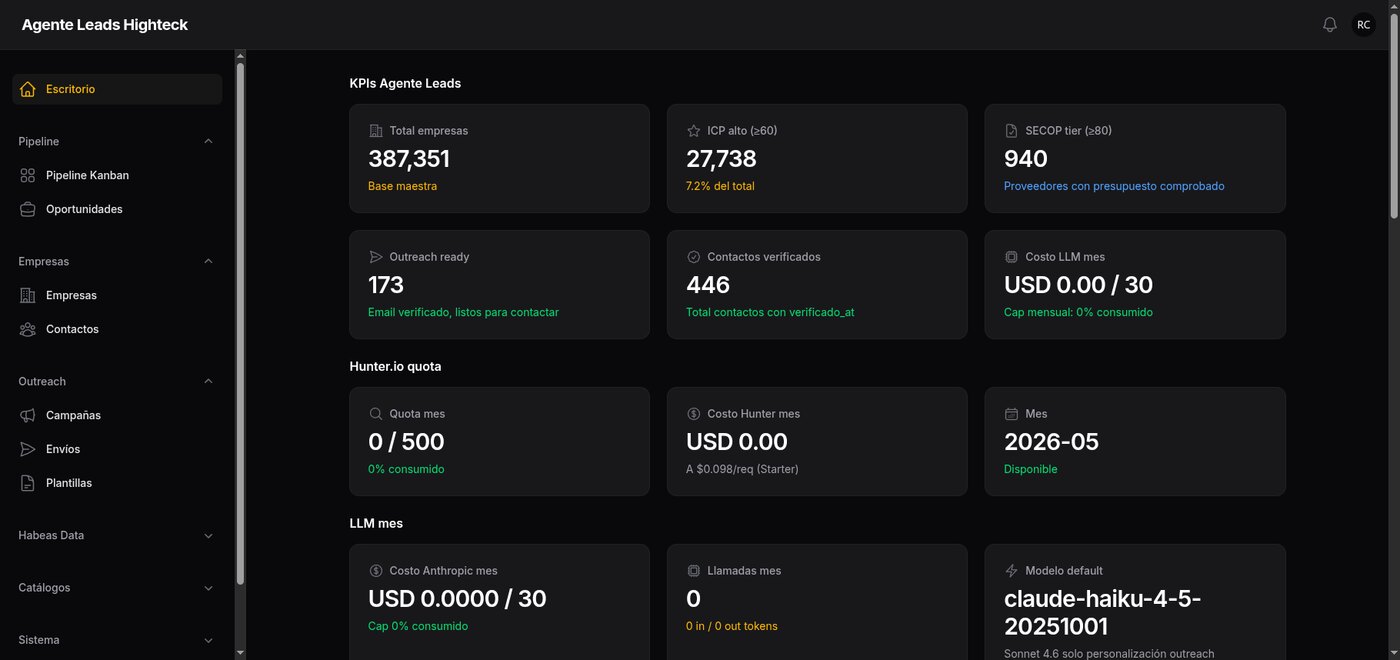Go to Escritorio dashboard
This screenshot has width=1400, height=660.
(117, 89)
